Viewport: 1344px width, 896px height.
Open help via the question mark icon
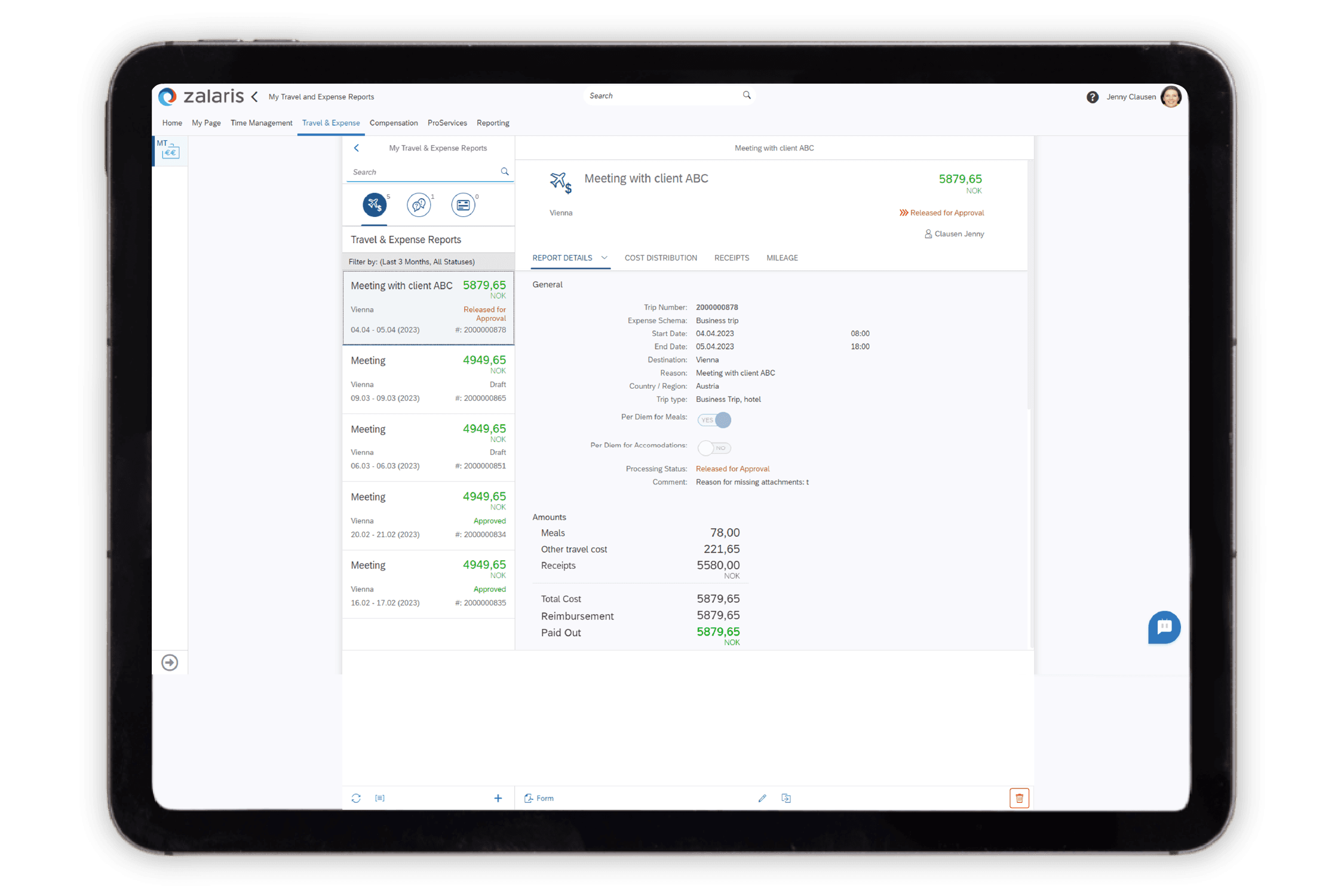point(1092,97)
